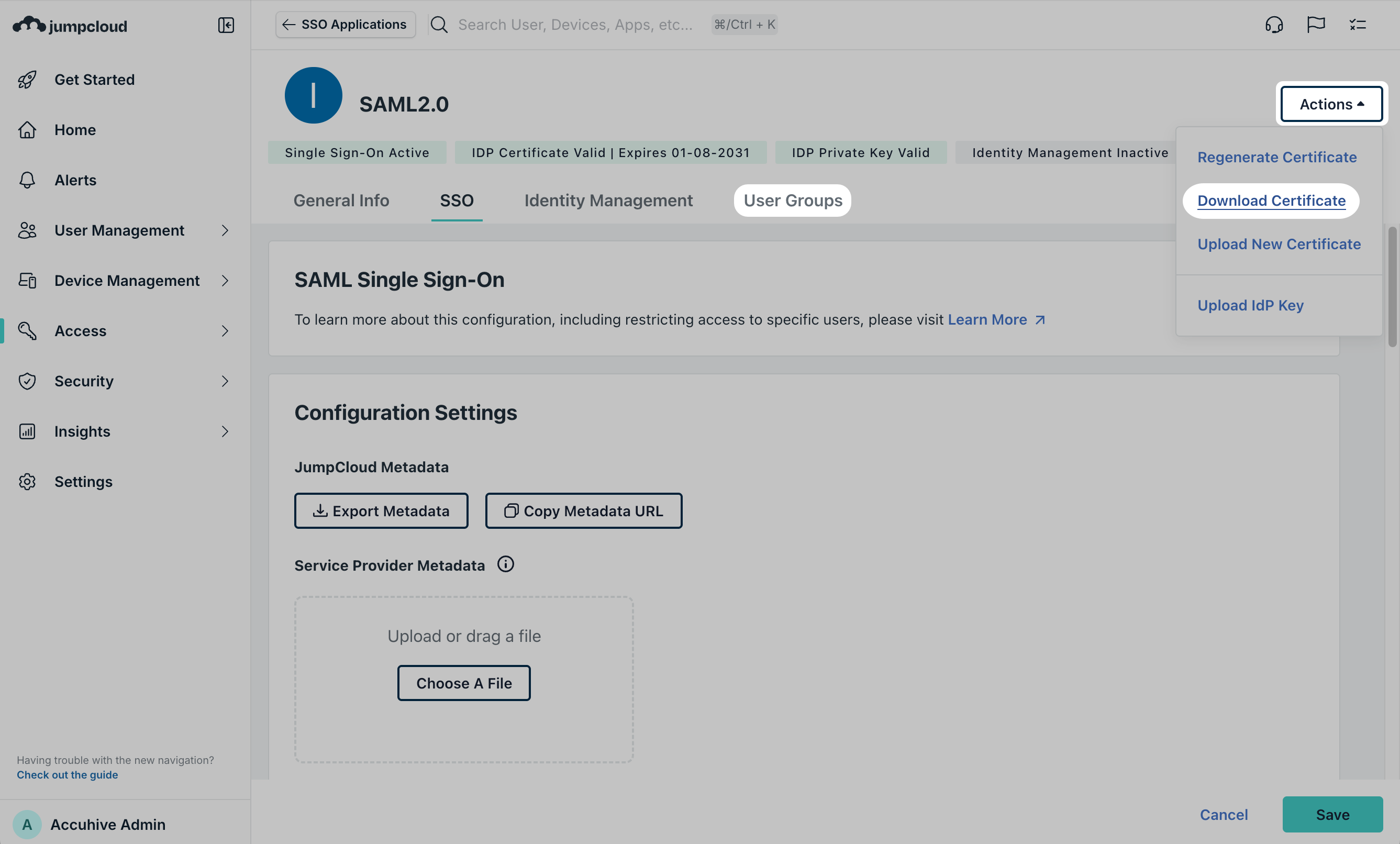Click the Service Provider Metadata info icon
1400x844 pixels.
506,564
